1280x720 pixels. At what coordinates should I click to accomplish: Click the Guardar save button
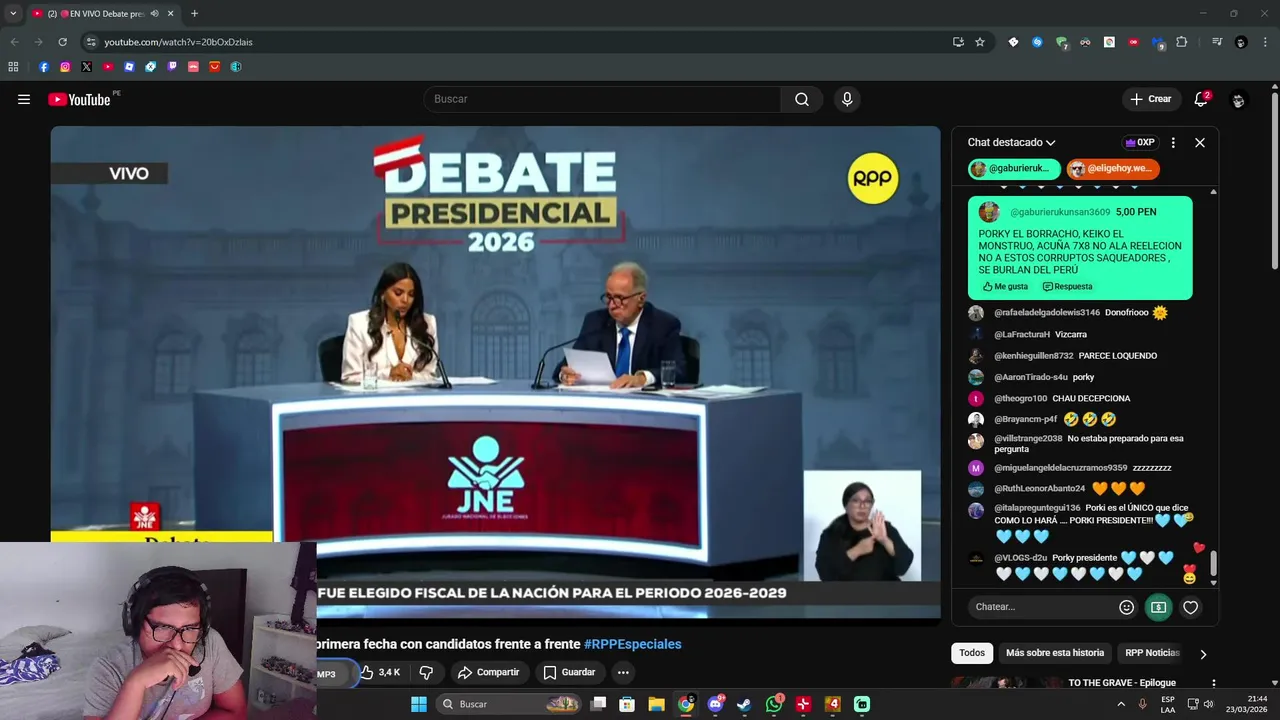coord(569,672)
